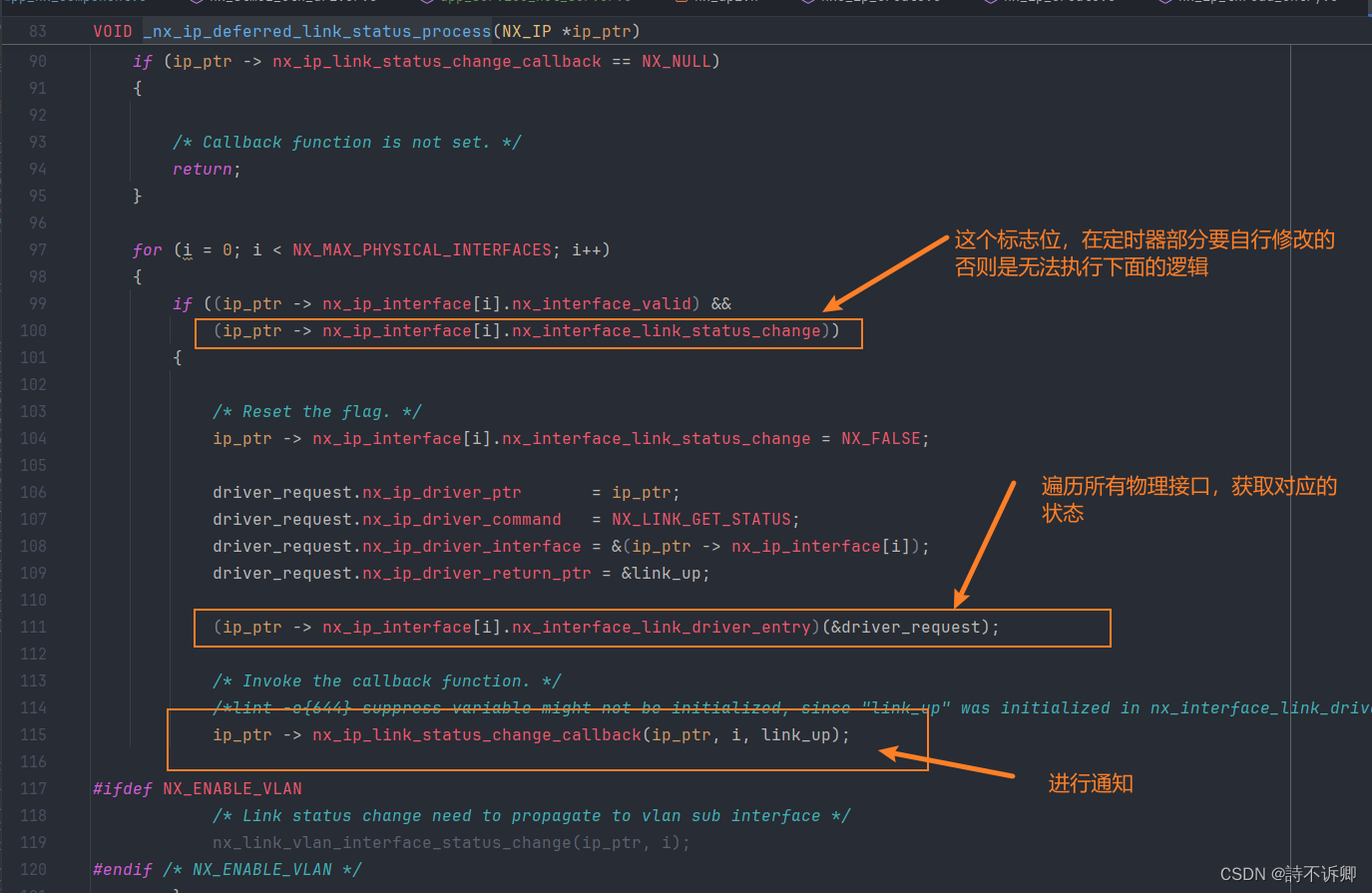
Task: Click the 'propagate to vlan sub interface' comment
Action: [532, 815]
